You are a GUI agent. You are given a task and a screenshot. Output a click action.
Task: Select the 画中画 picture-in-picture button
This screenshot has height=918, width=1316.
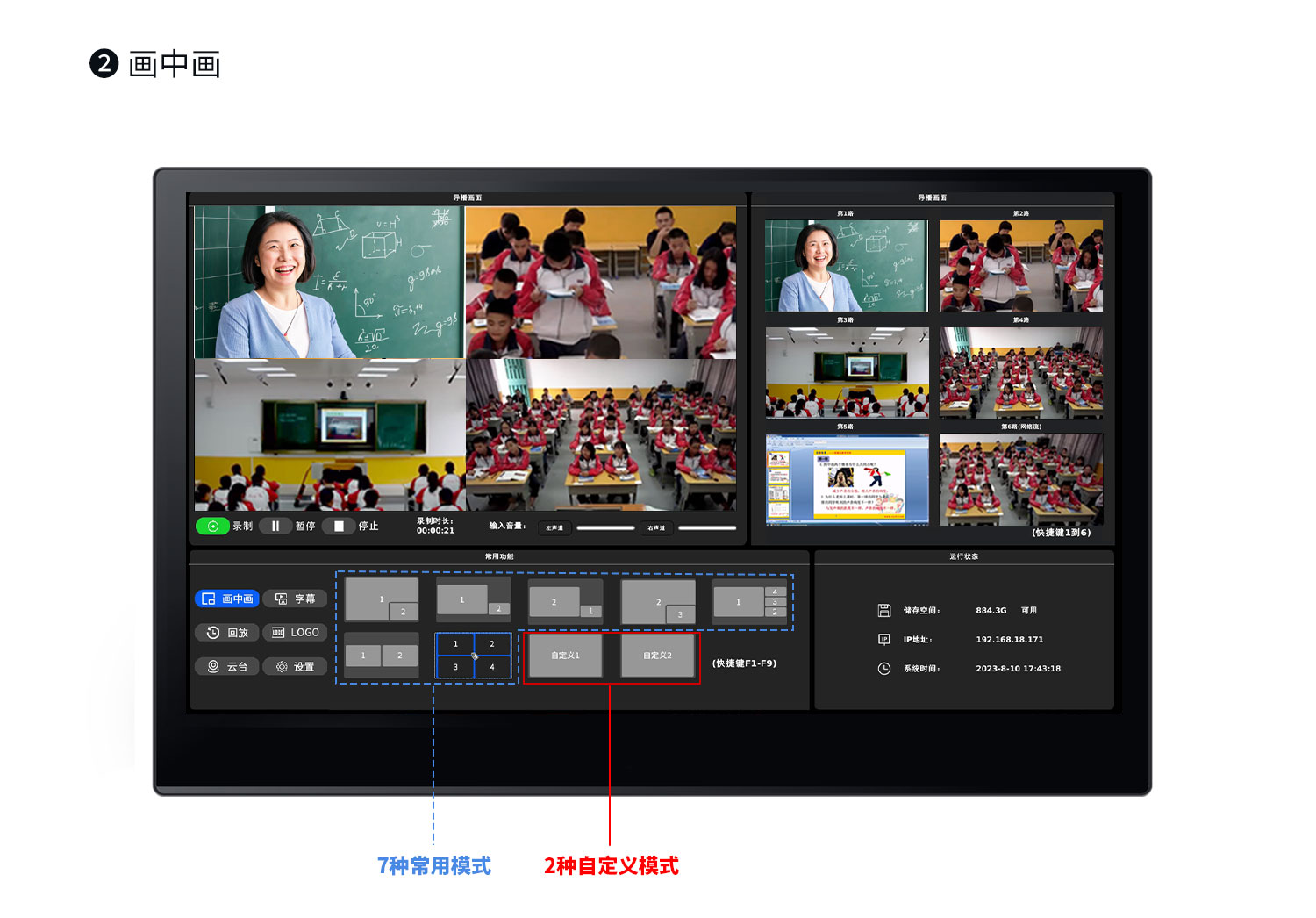tap(227, 599)
